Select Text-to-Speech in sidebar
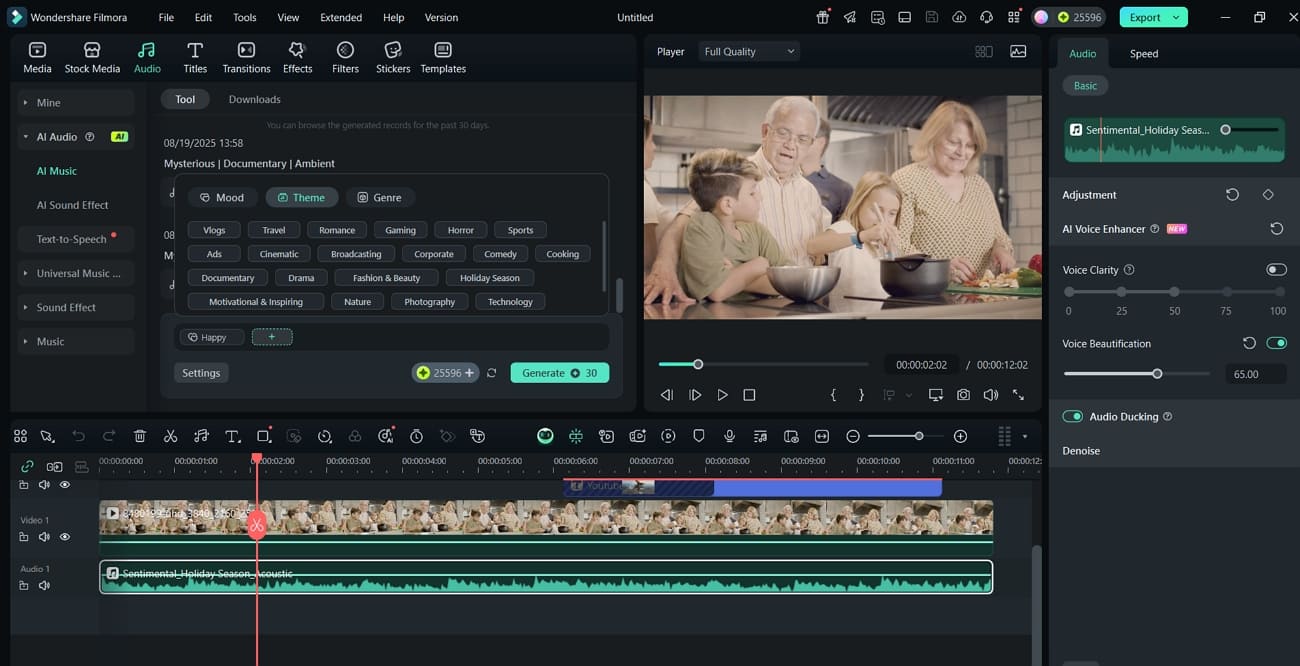1300x666 pixels. tap(71, 239)
